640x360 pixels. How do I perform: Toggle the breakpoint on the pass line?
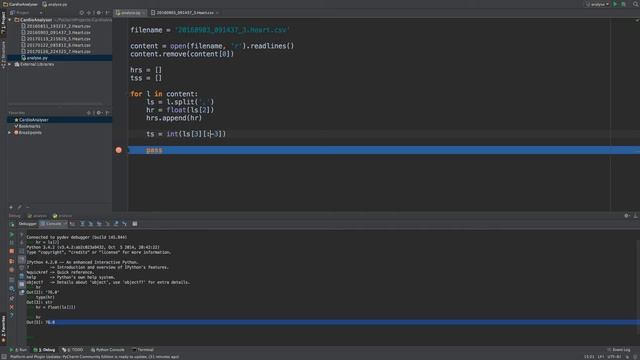pyautogui.click(x=118, y=150)
